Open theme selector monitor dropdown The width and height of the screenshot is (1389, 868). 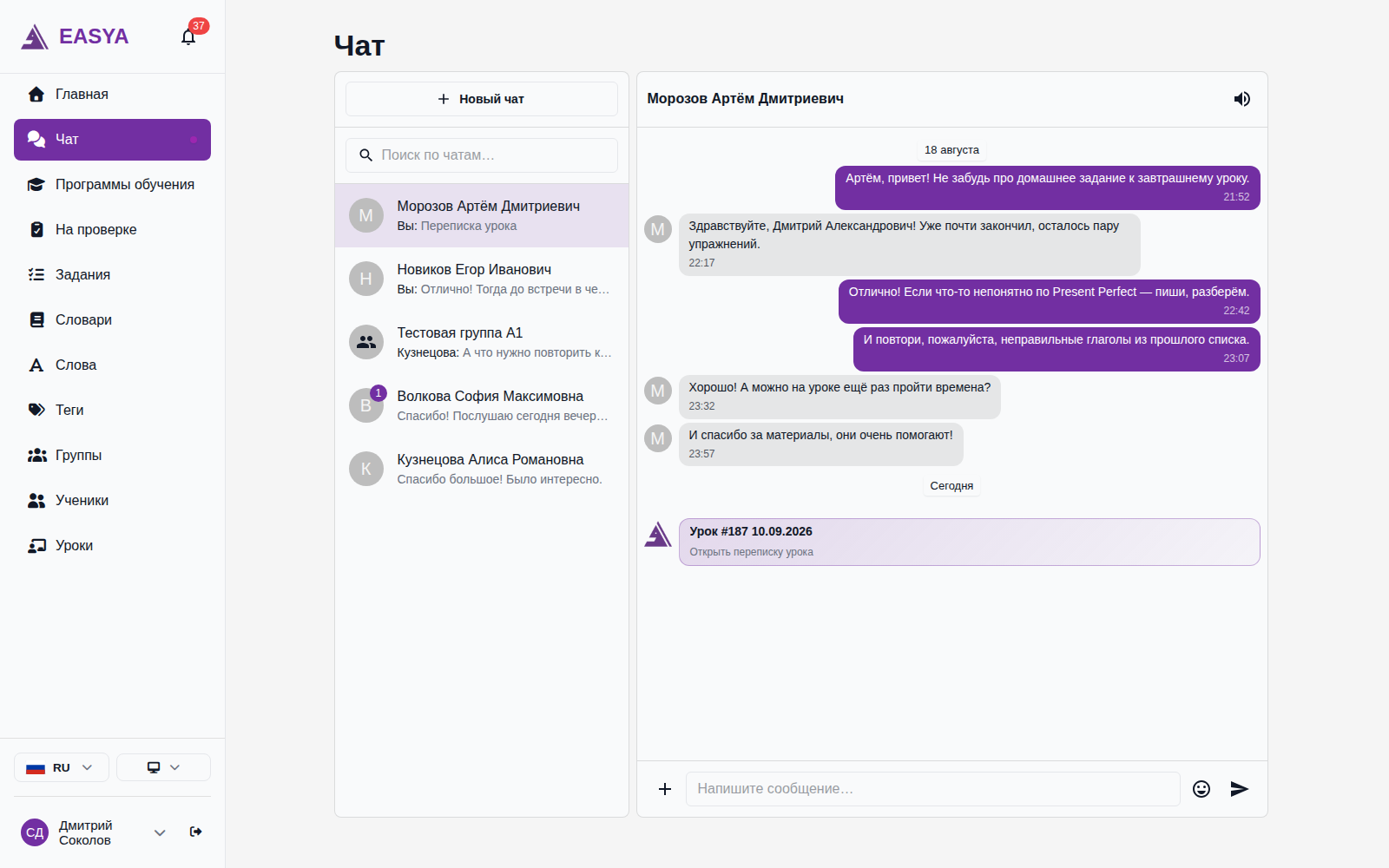pyautogui.click(x=163, y=767)
